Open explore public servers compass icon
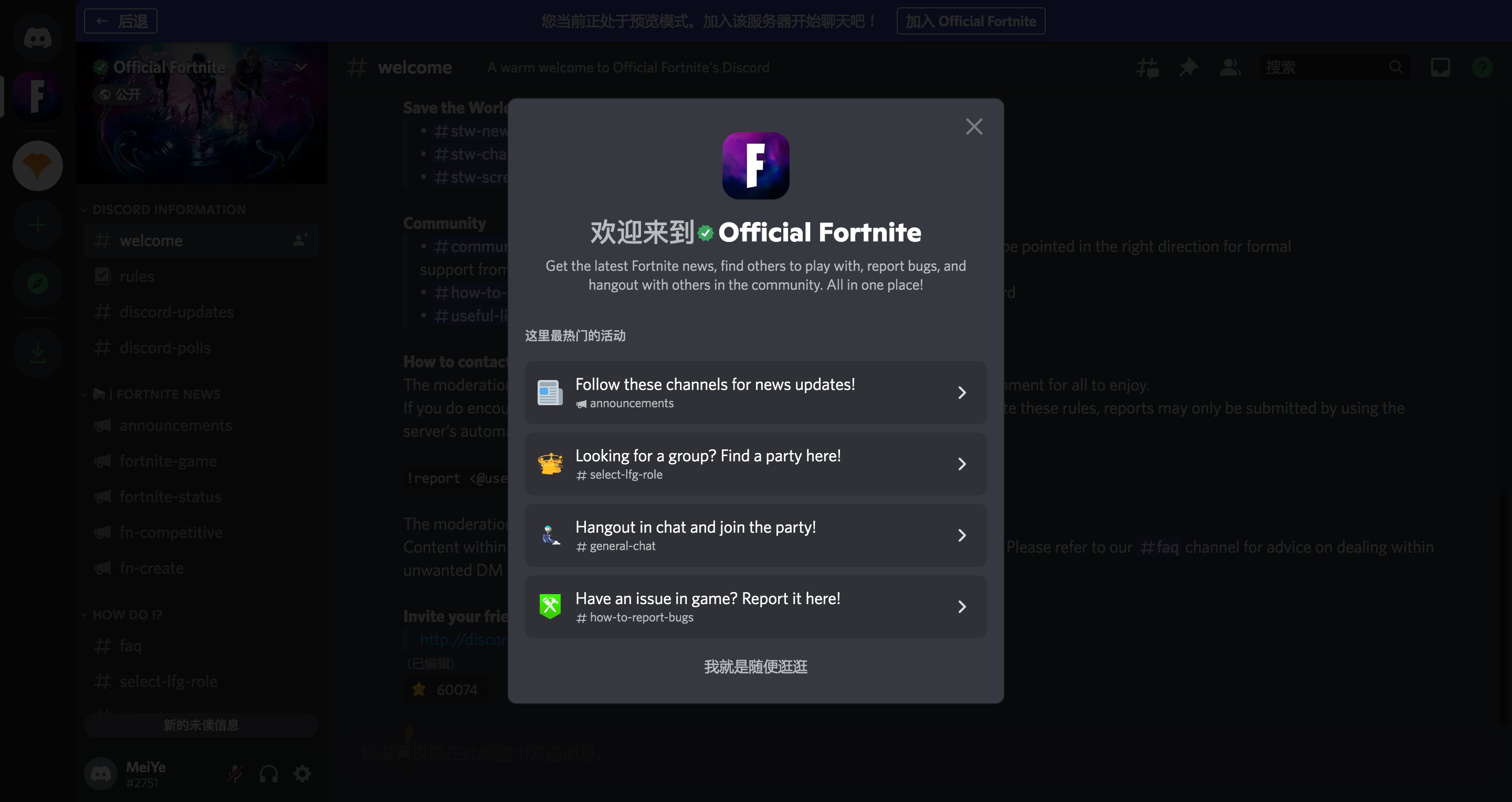Viewport: 1512px width, 802px height. click(38, 283)
